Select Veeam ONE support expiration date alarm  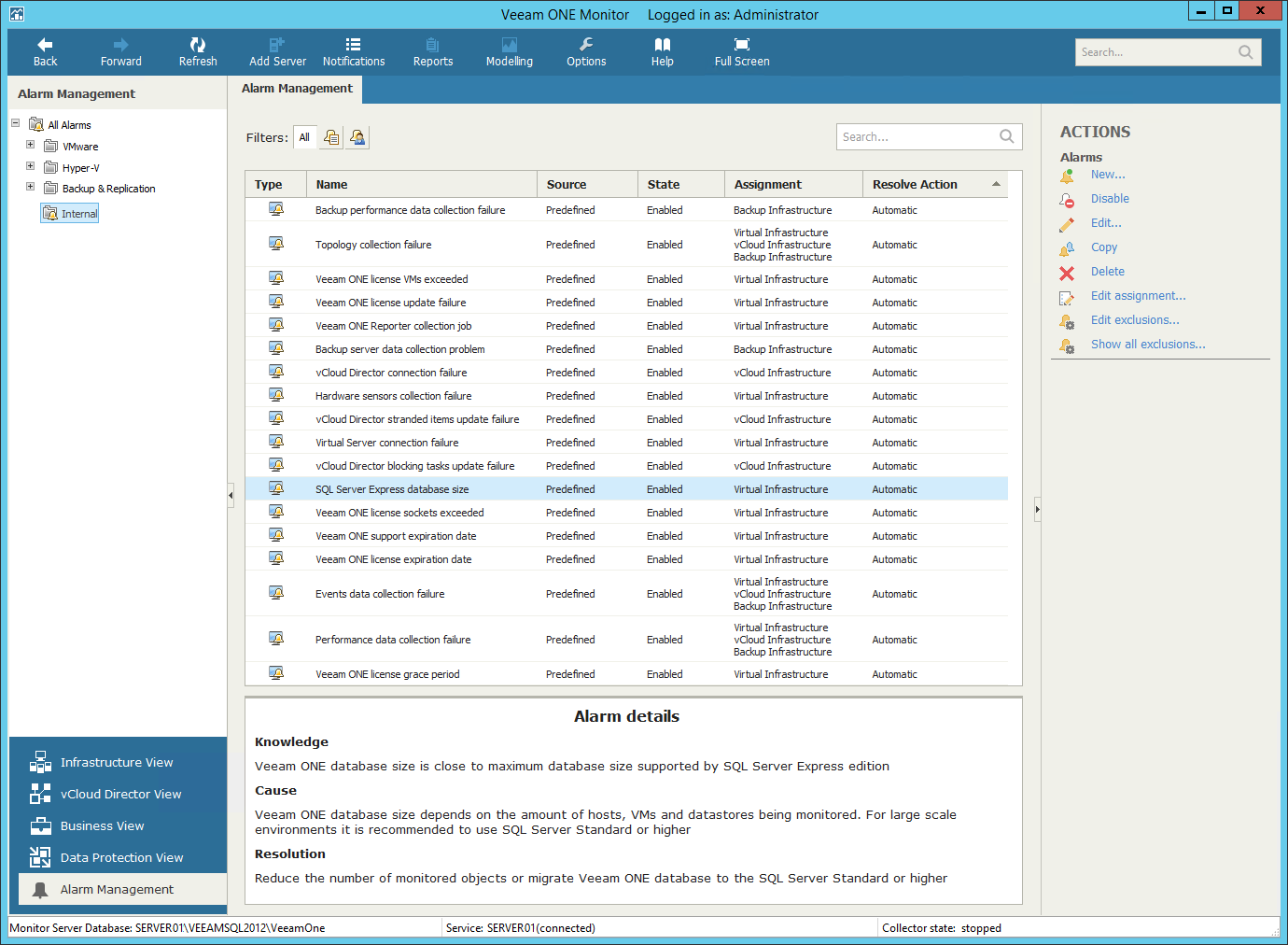click(626, 535)
